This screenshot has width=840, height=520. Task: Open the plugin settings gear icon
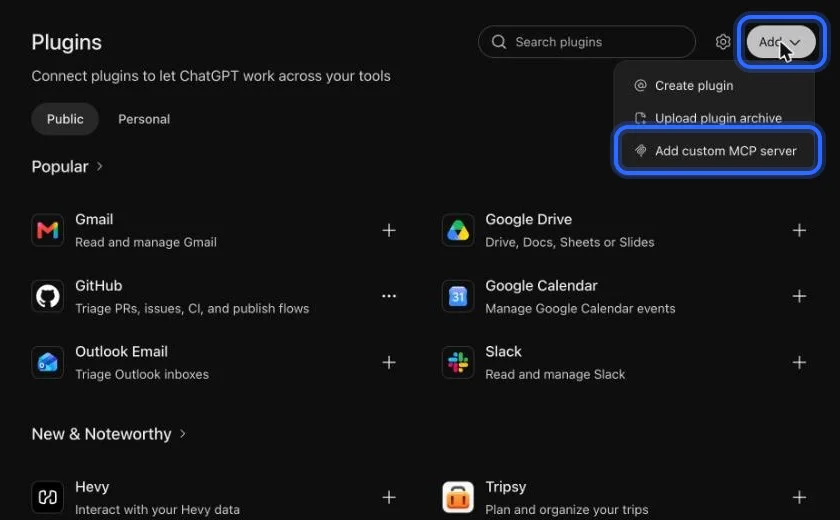[723, 42]
